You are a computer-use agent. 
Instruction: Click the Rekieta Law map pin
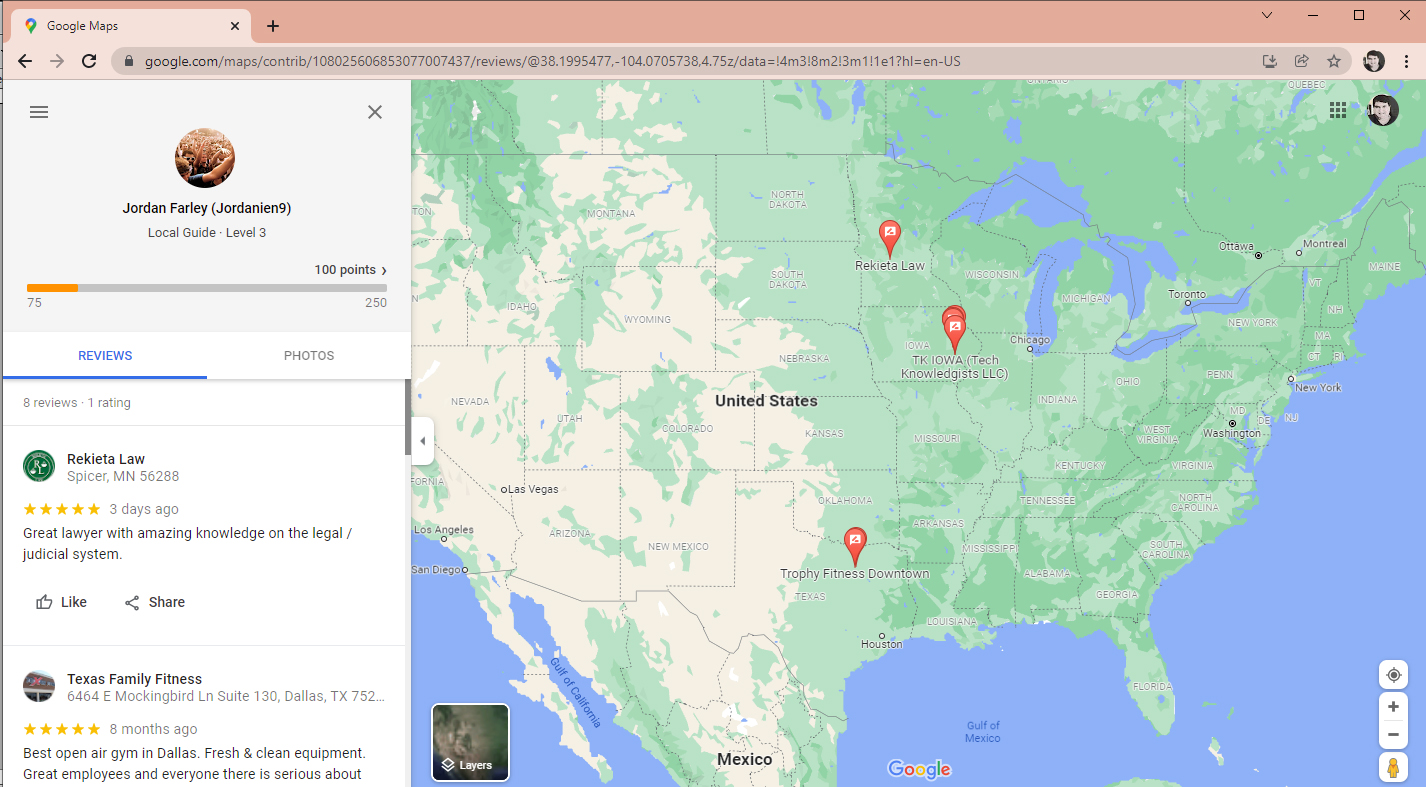coord(890,239)
